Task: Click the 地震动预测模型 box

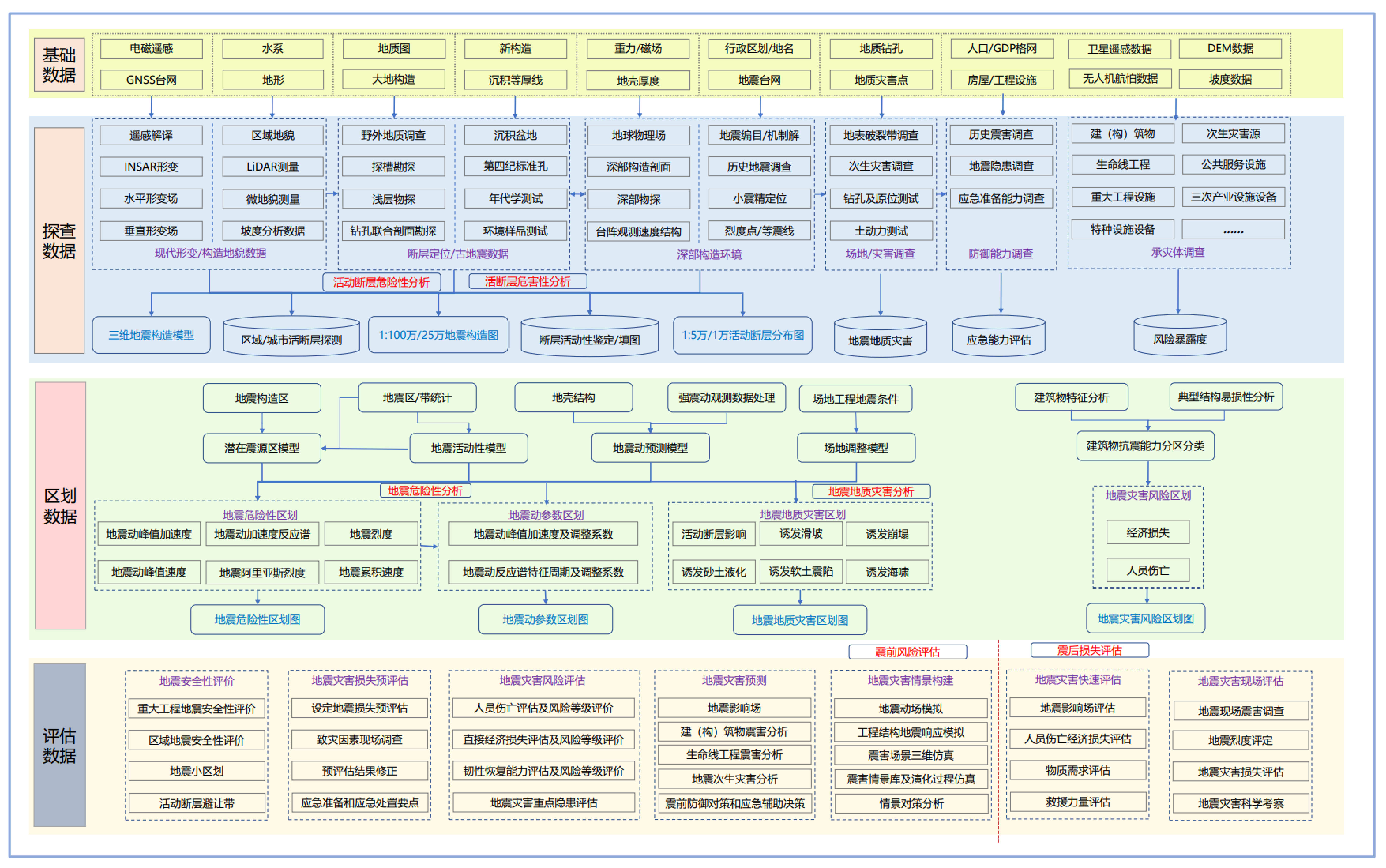Action: [650, 448]
